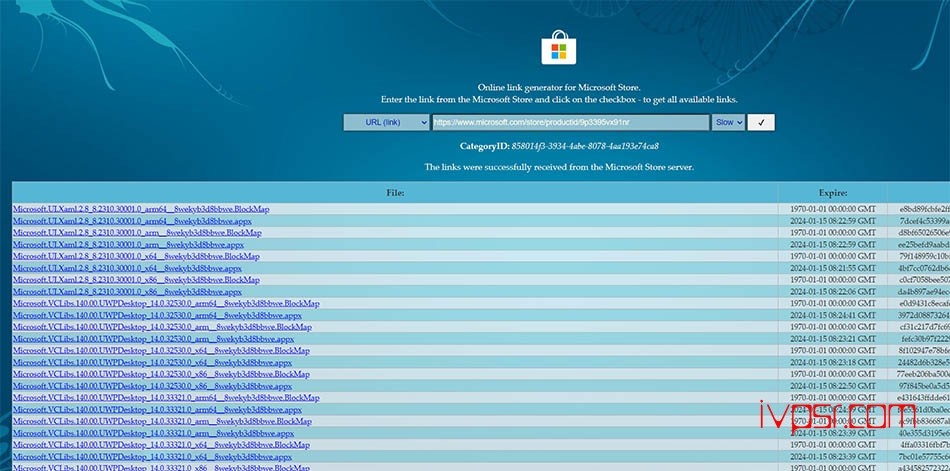Viewport: 950px width, 471px height.
Task: Focus the Microsoft Store URL input field
Action: [x=570, y=122]
